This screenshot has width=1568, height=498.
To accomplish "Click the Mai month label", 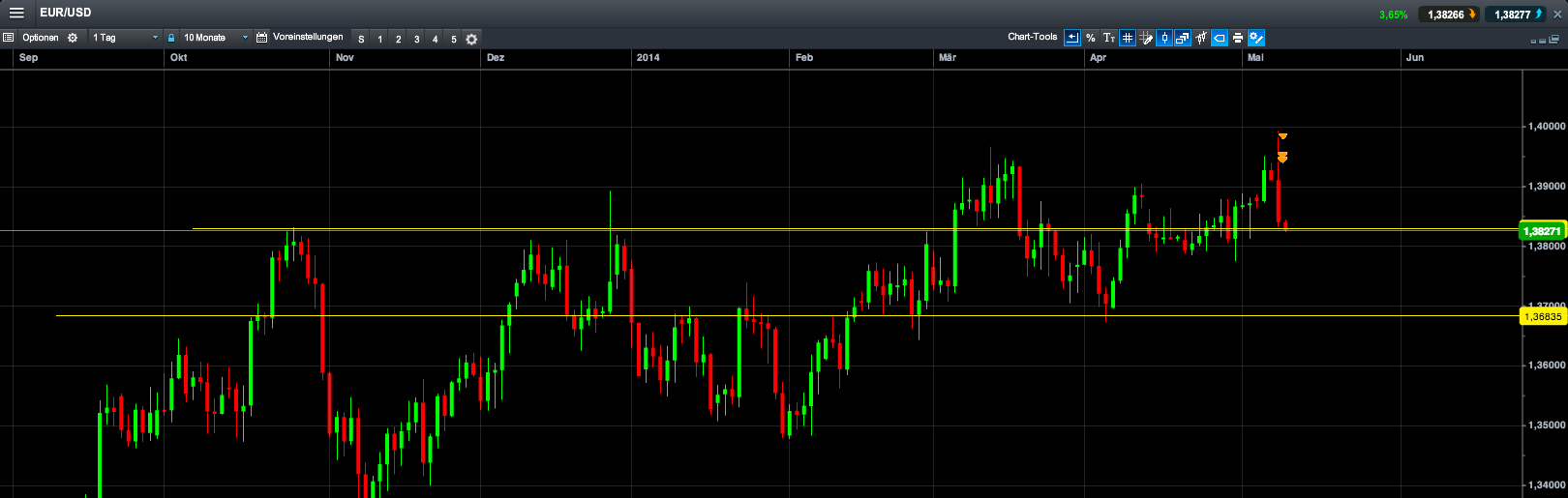I will tap(1255, 57).
